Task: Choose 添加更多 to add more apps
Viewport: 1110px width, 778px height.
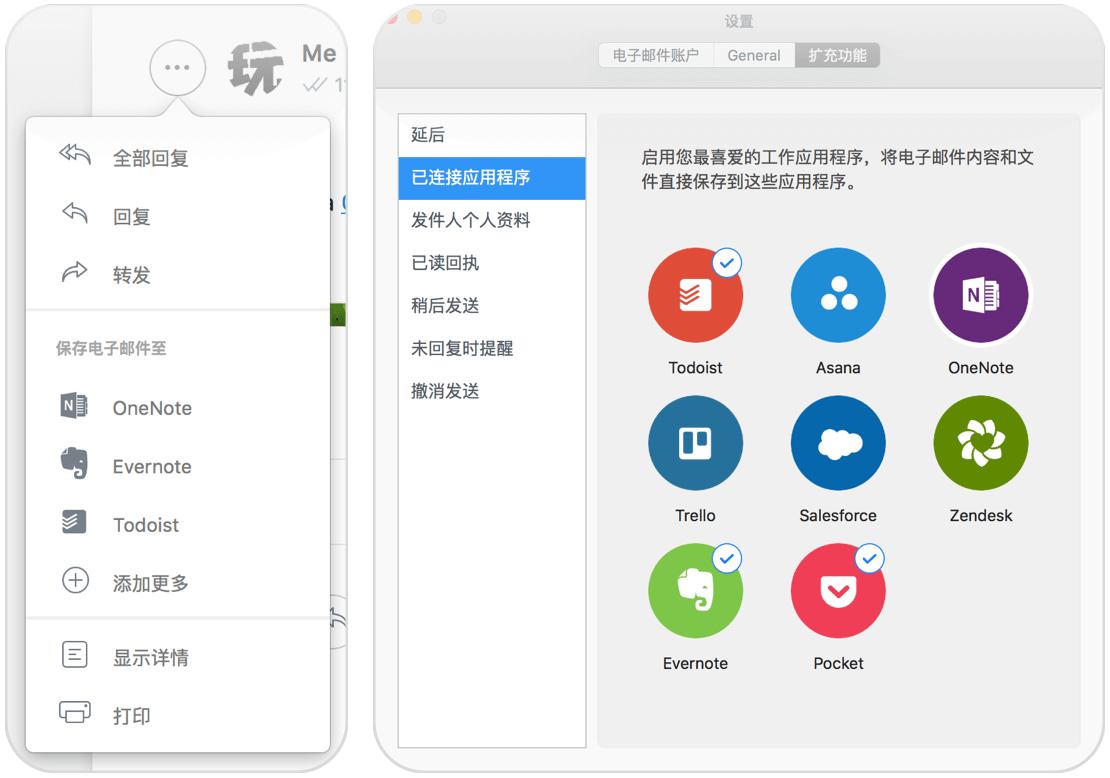Action: 151,583
